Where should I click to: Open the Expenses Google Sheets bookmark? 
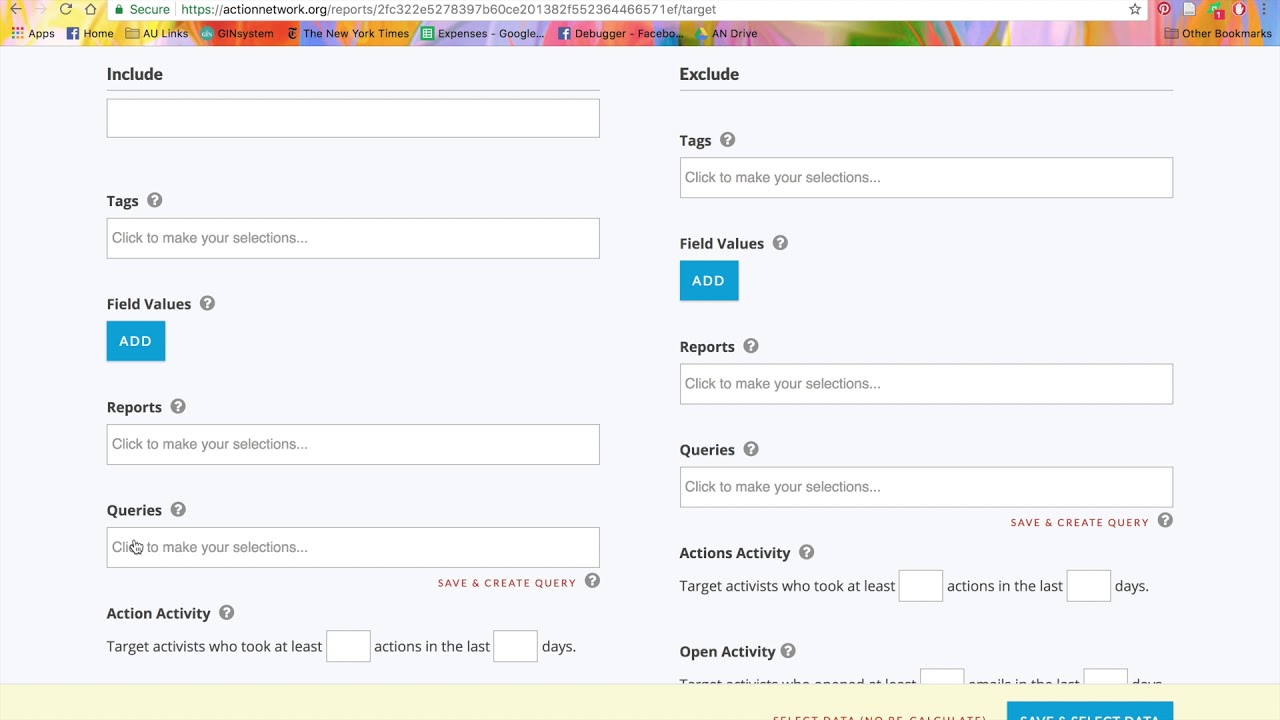coord(483,33)
